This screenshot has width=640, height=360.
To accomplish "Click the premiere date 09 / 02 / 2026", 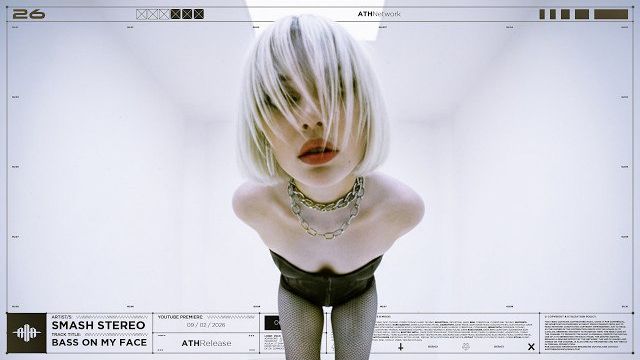I will (x=206, y=325).
